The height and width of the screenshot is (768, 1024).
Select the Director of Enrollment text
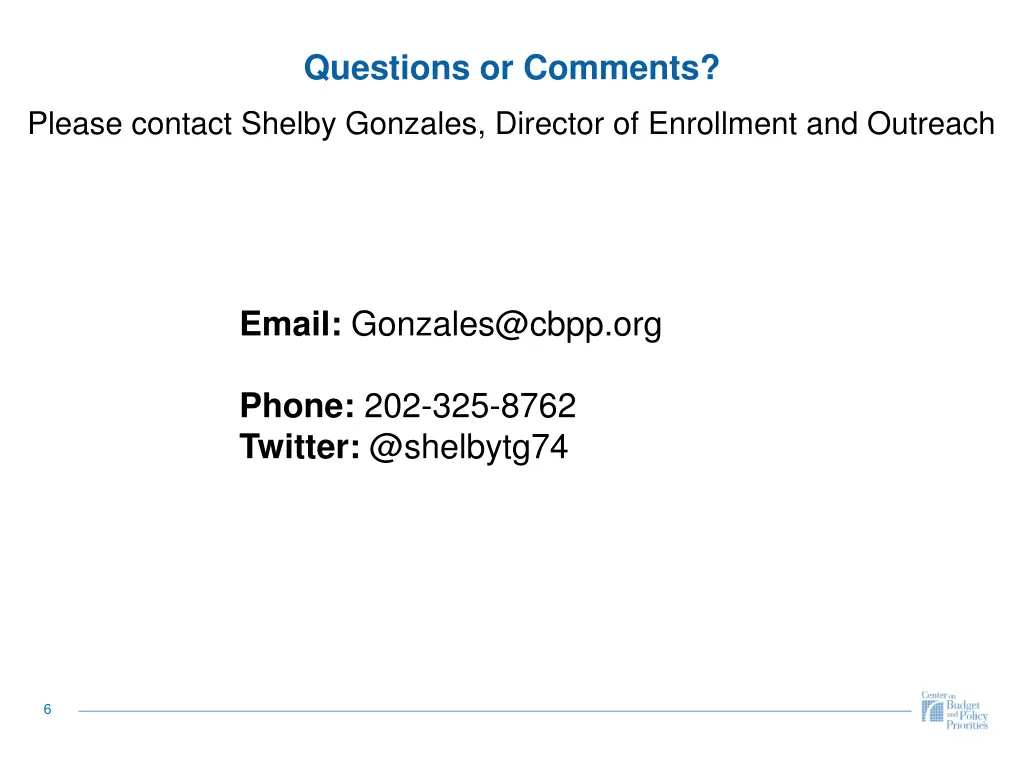(x=646, y=123)
